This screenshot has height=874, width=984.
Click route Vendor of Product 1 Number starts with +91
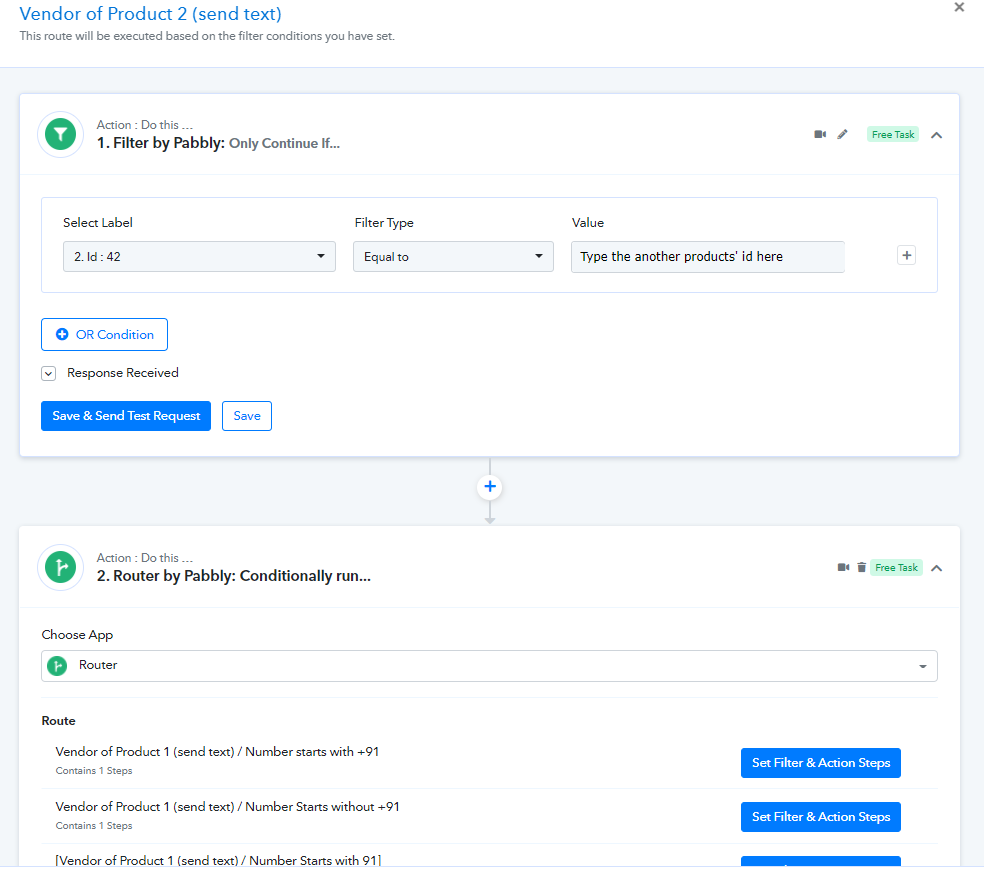tap(217, 752)
